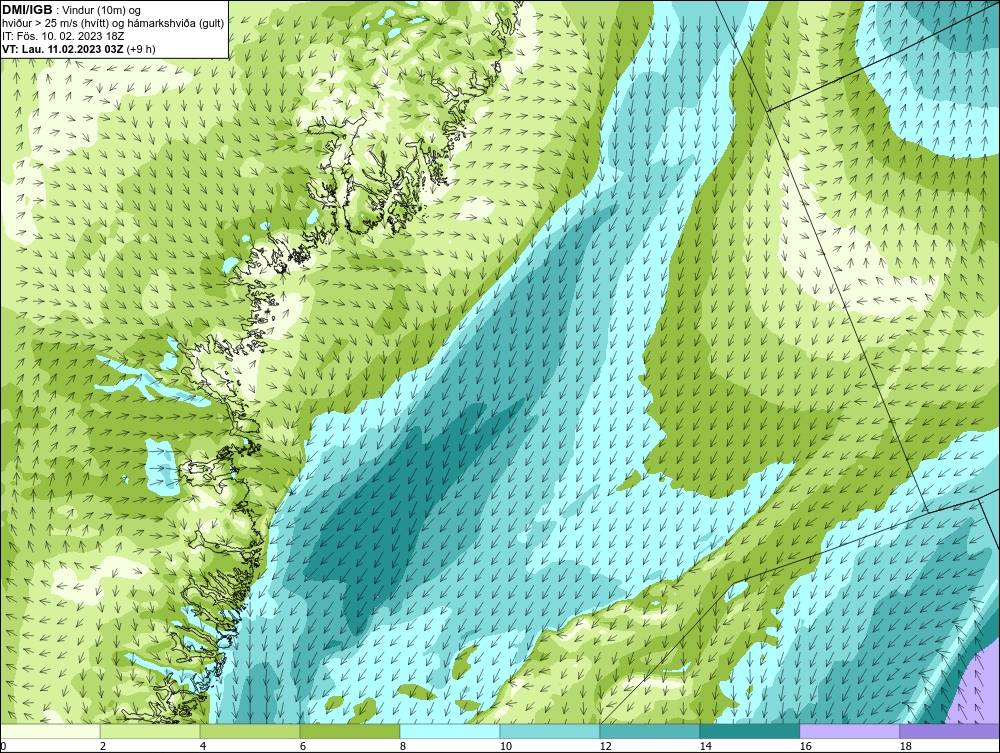Screen dimensions: 1000x753
Task: Click the 'VT: Lau. 11.02.2023 03Z' valid time
Action: (63, 48)
